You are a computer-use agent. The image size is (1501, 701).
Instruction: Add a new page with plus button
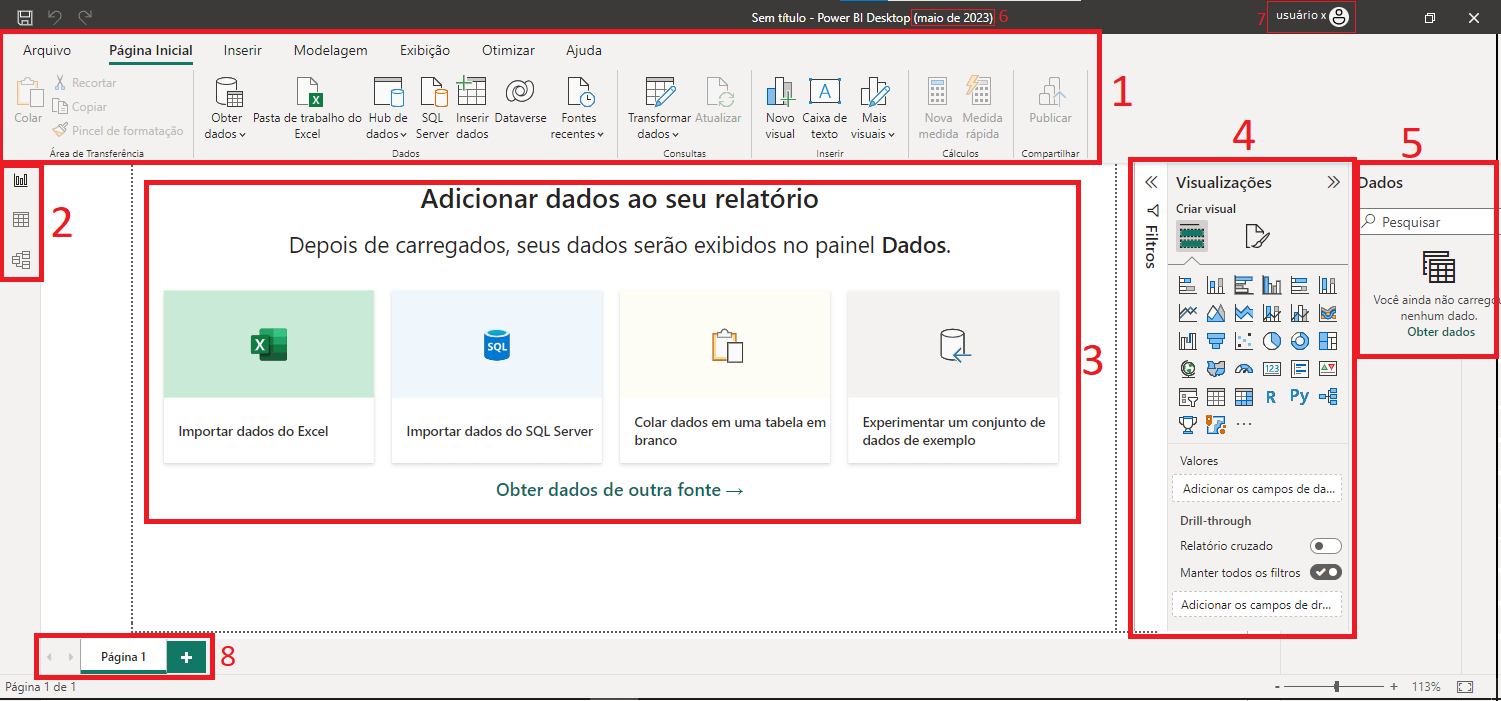(x=187, y=657)
